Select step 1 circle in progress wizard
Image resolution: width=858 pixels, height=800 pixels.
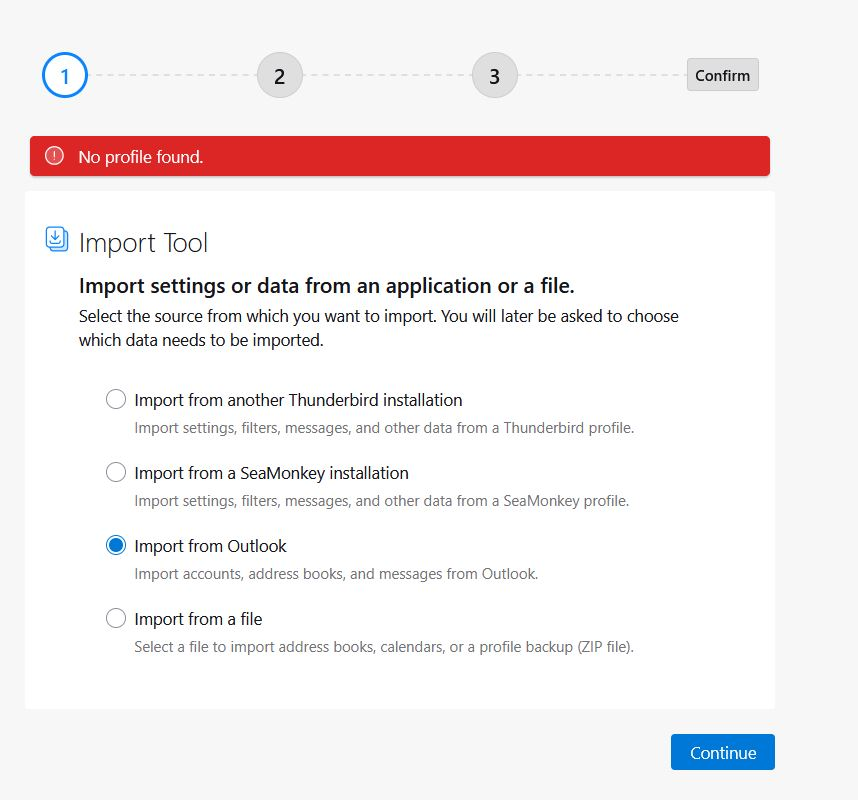pyautogui.click(x=65, y=76)
